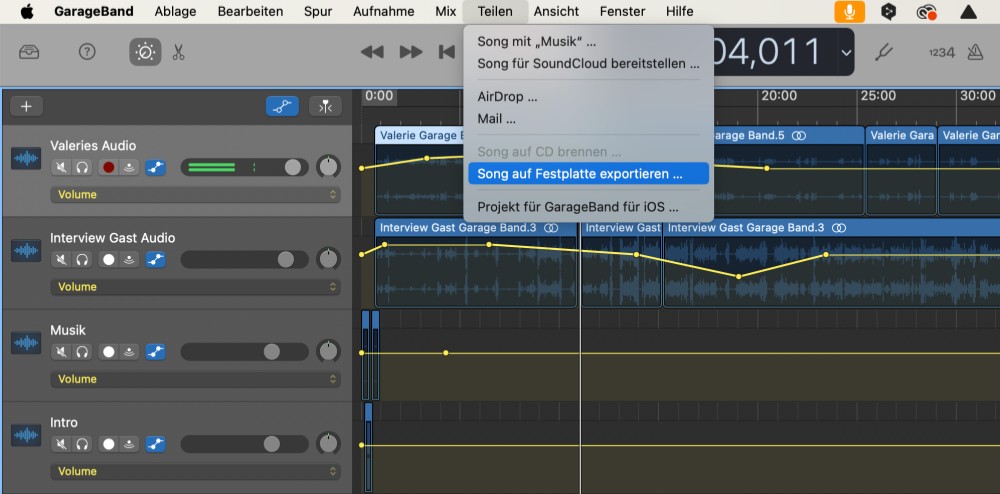1000x494 pixels.
Task: Solo the Musik track with headphones
Action: (82, 352)
